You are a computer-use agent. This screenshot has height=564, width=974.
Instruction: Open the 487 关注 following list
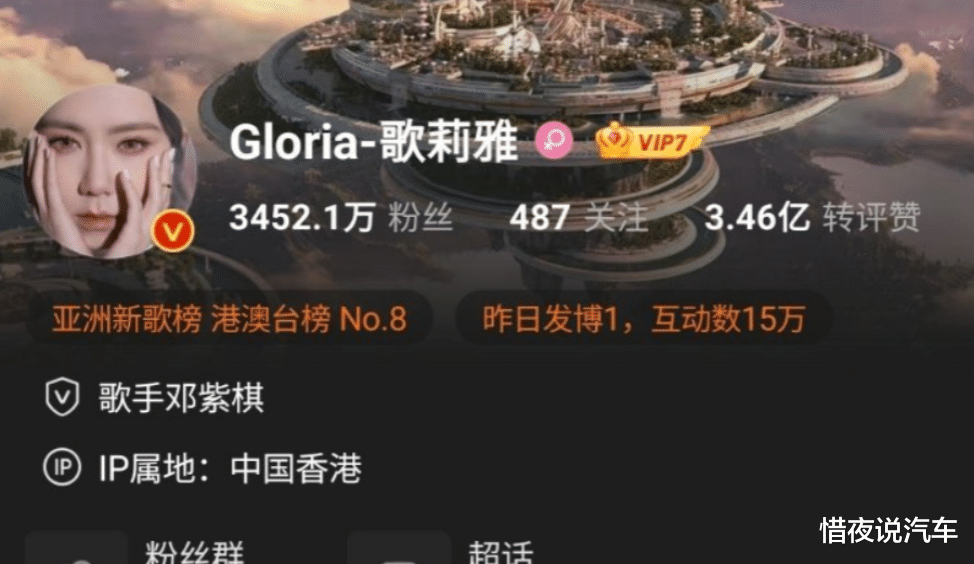pos(578,217)
